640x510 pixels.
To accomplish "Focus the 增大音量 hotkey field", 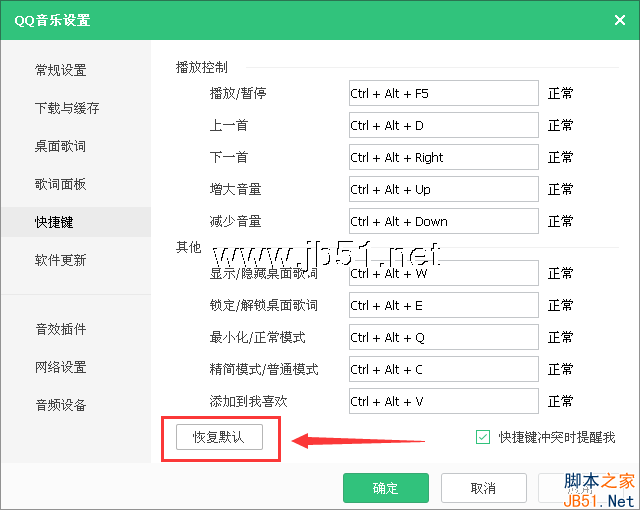I will pos(444,189).
